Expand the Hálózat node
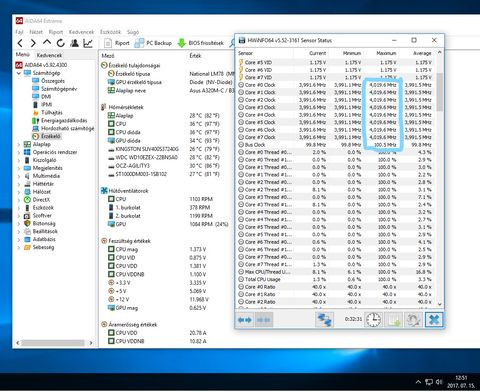 pos(19,192)
